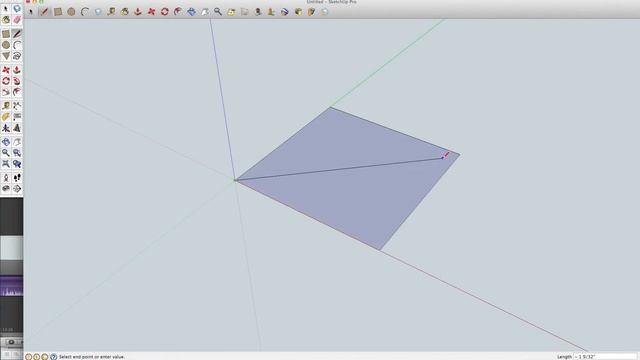Image resolution: width=640 pixels, height=360 pixels.
Task: Click the Rectangle icon in top toolbar
Action: point(58,12)
